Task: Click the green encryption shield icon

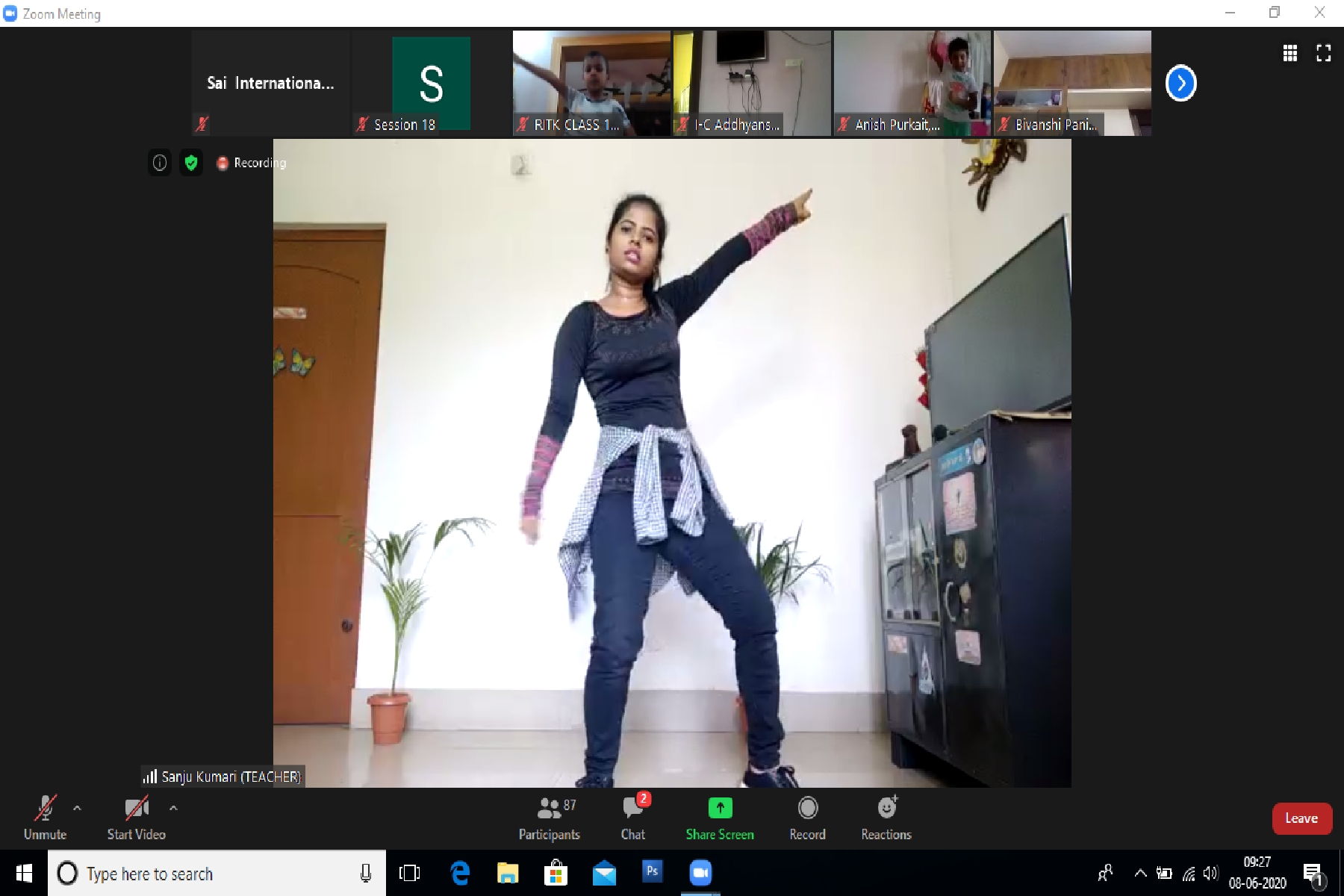Action: pos(191,163)
